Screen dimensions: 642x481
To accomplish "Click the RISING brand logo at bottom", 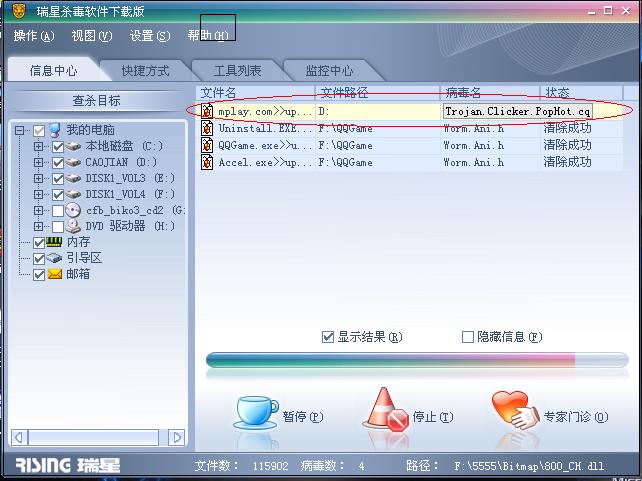I will [68, 465].
